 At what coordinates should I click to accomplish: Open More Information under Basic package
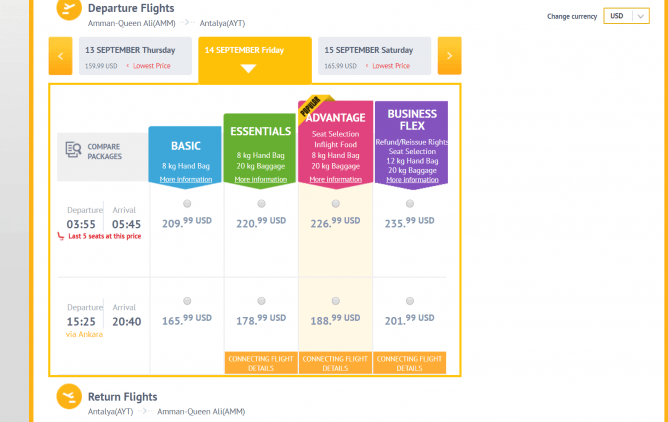click(x=186, y=180)
